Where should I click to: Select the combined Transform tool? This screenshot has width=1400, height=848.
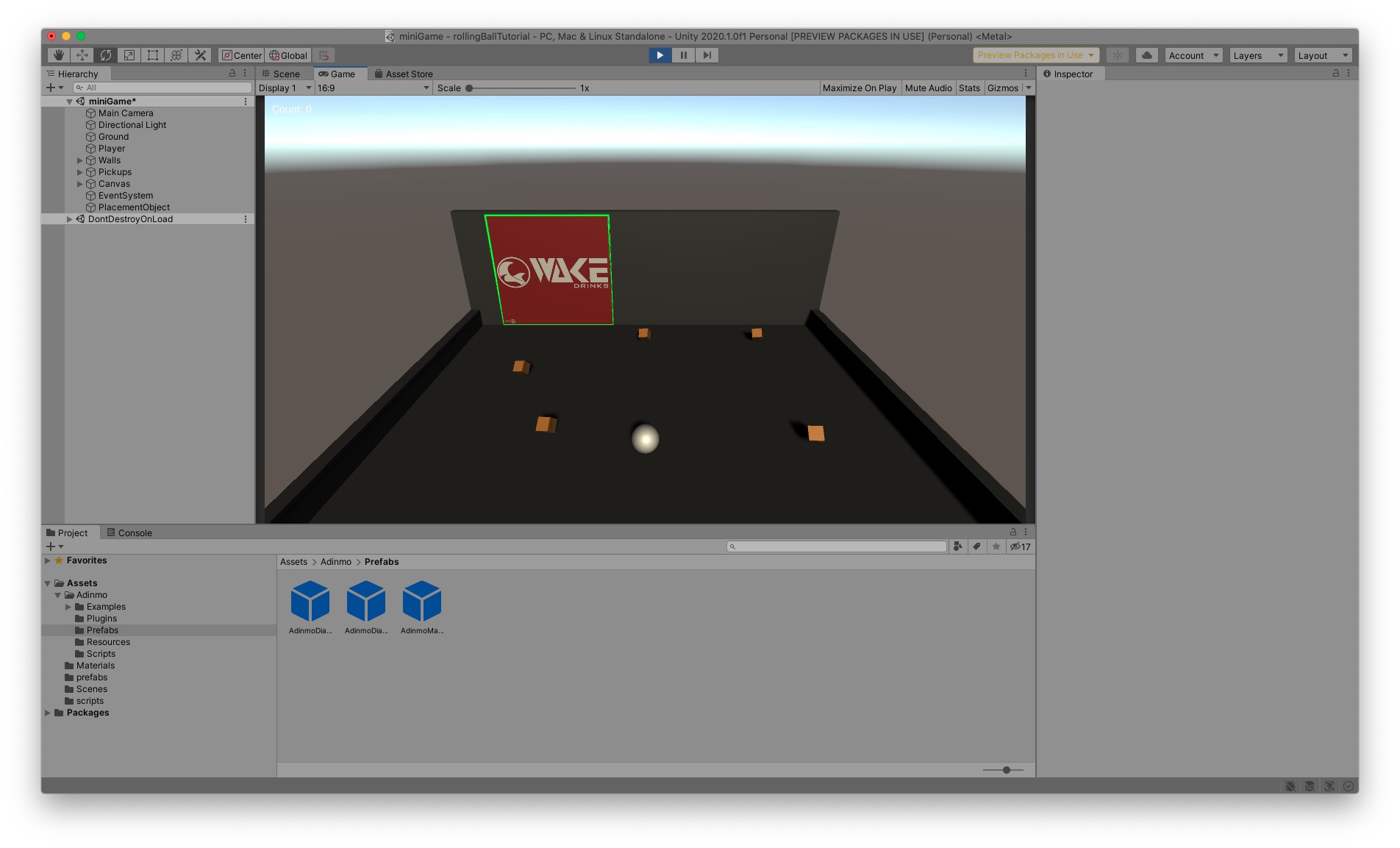[x=176, y=55]
